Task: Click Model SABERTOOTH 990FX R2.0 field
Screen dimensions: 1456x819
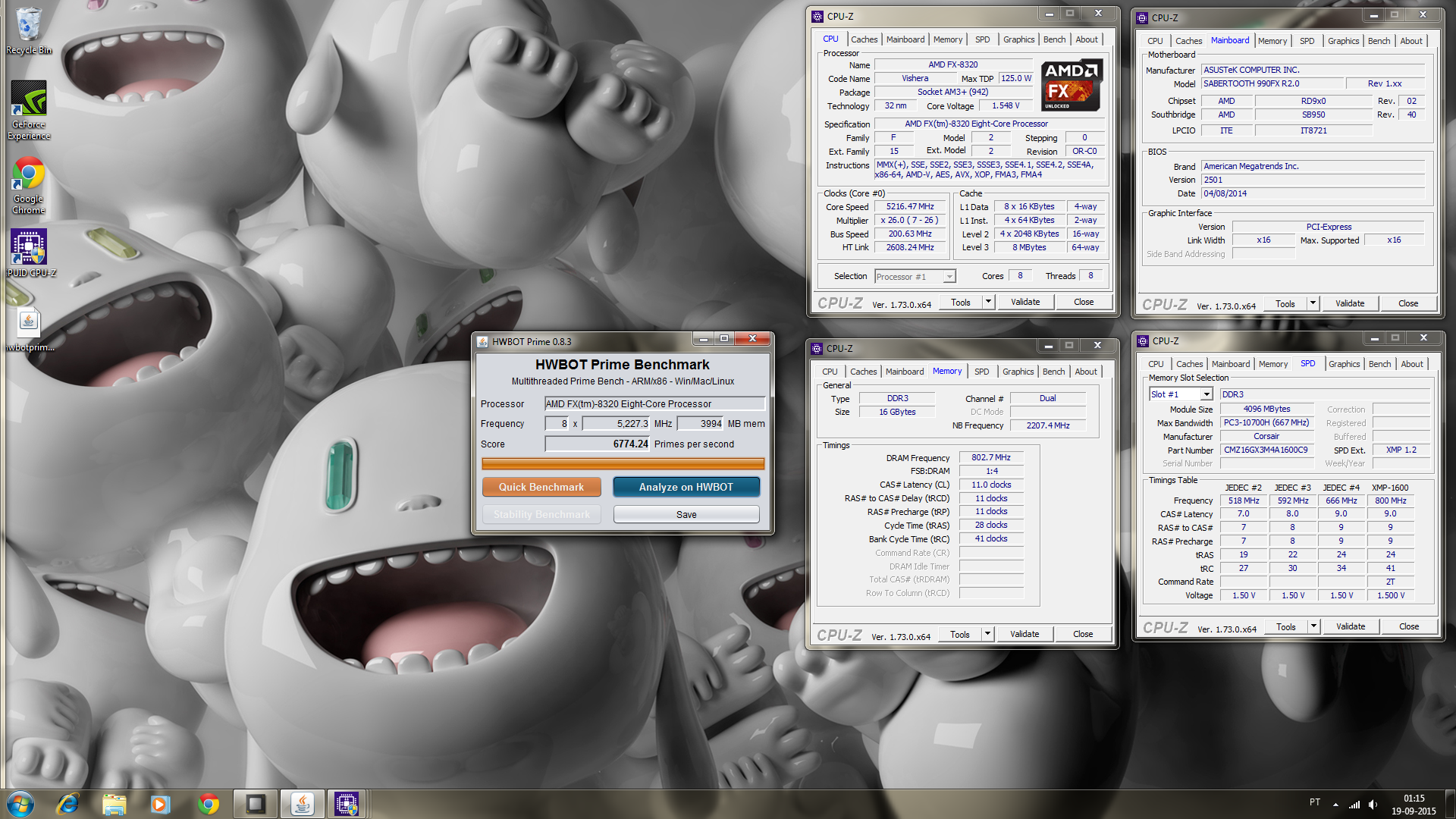Action: pos(1272,84)
